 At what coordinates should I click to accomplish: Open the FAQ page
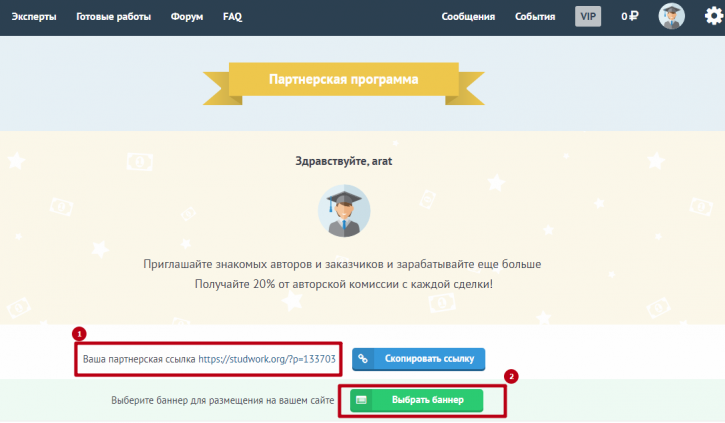(232, 17)
